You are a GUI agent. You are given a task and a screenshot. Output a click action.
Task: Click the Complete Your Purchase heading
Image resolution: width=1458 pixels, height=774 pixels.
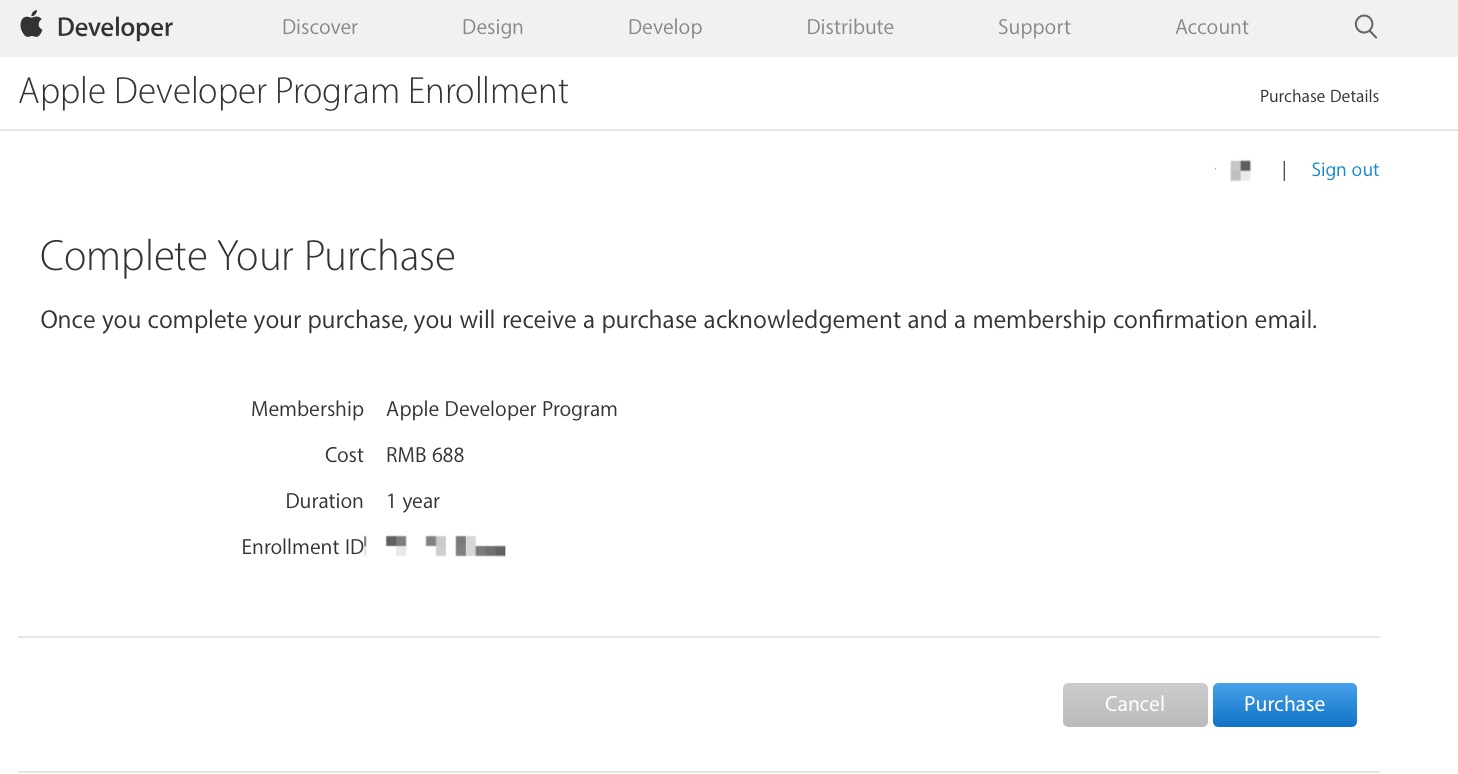[248, 257]
